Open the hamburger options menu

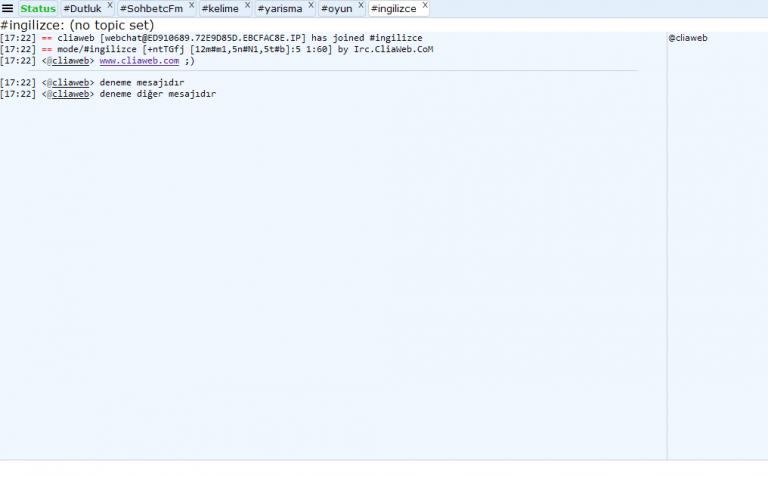8,8
